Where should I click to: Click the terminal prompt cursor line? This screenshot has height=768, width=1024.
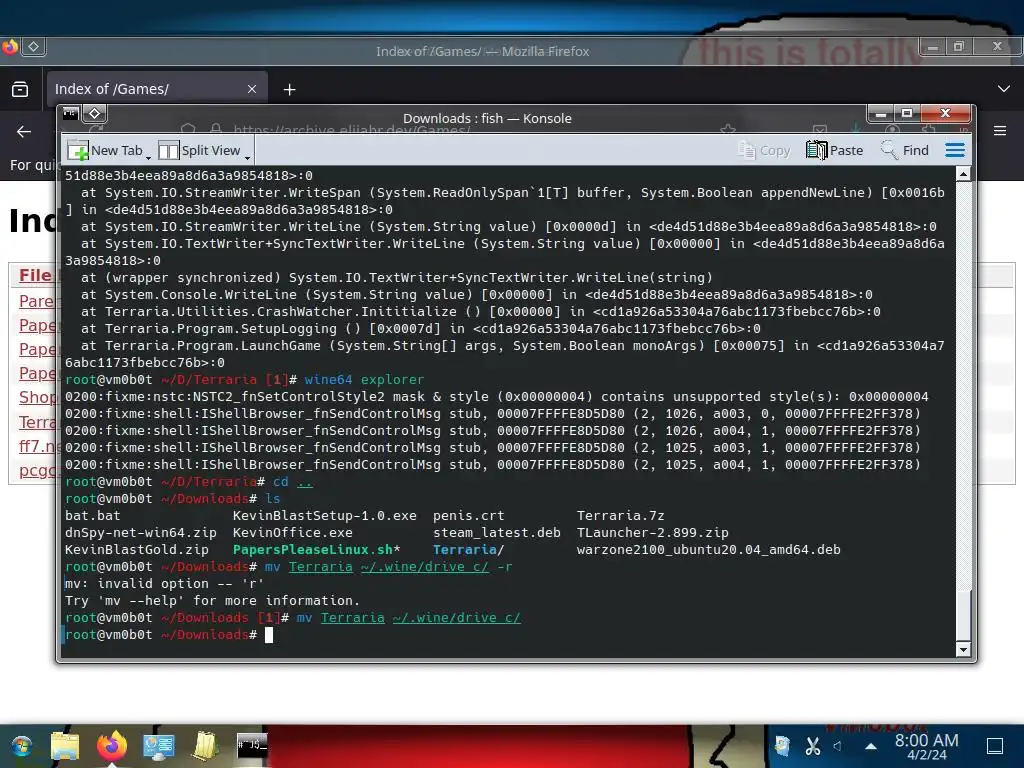(x=509, y=635)
